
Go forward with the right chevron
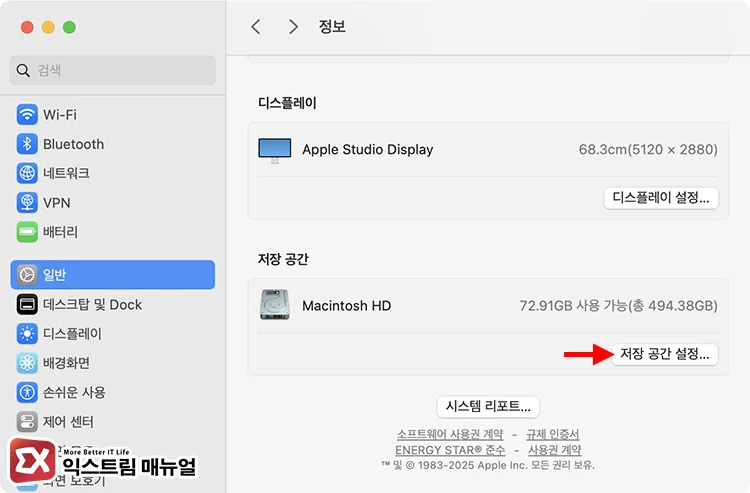293,27
